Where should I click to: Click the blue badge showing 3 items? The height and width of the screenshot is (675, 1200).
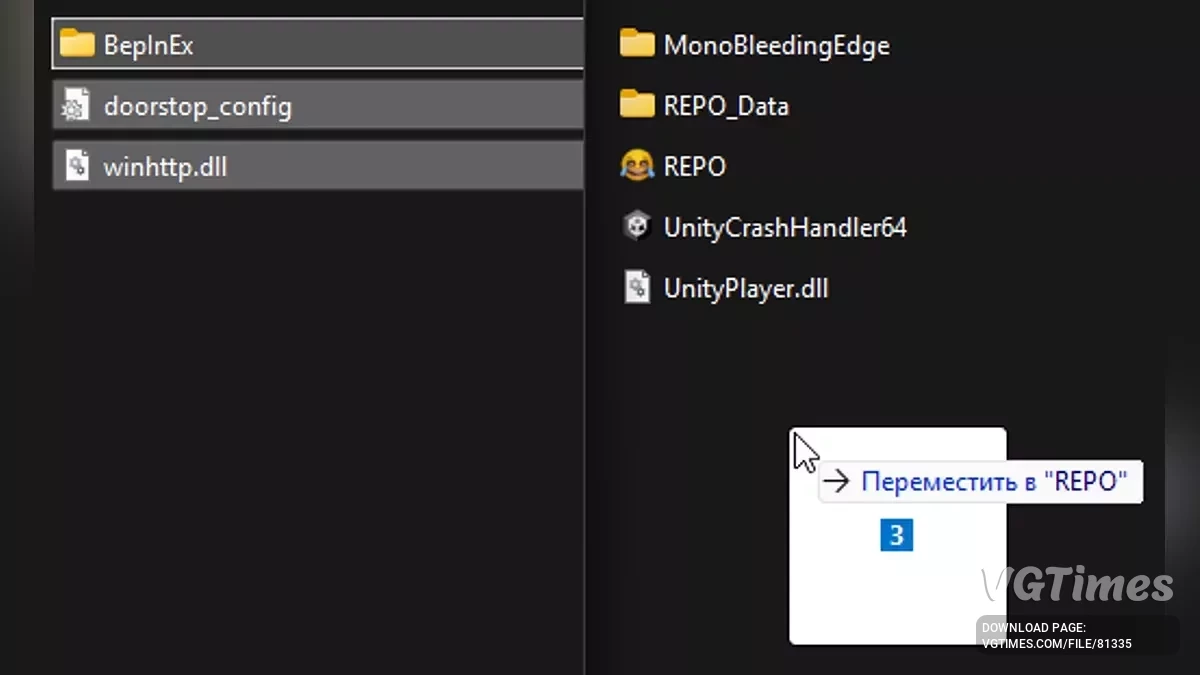click(x=896, y=536)
